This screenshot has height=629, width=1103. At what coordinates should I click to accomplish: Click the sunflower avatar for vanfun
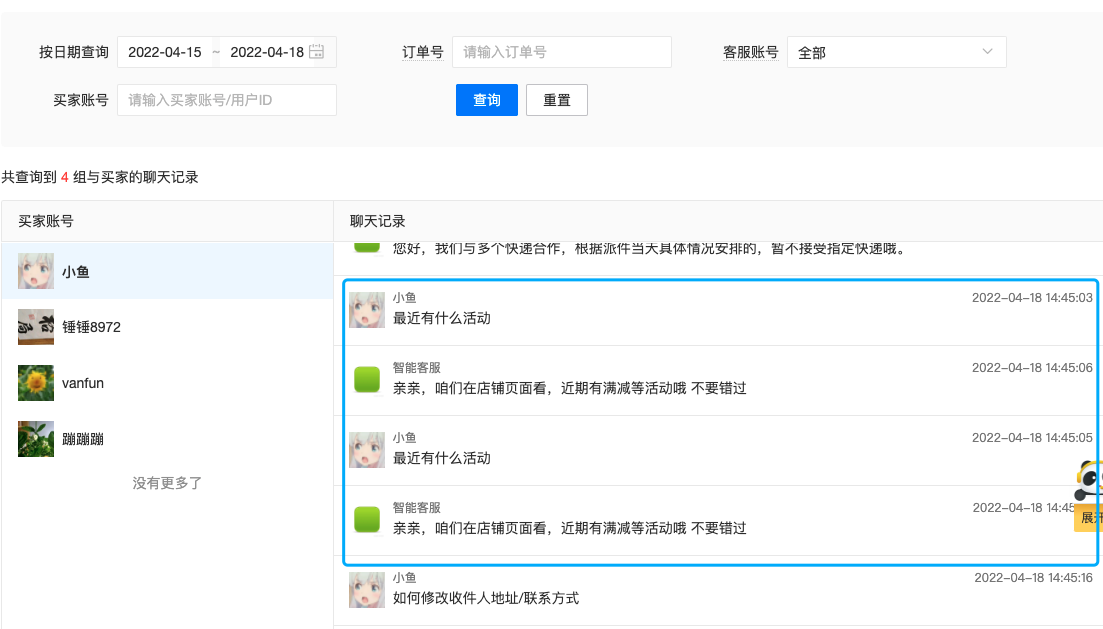[36, 383]
